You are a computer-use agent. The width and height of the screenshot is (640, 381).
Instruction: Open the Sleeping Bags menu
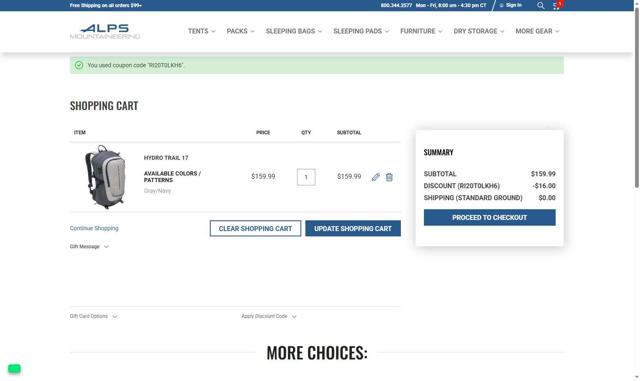click(294, 31)
